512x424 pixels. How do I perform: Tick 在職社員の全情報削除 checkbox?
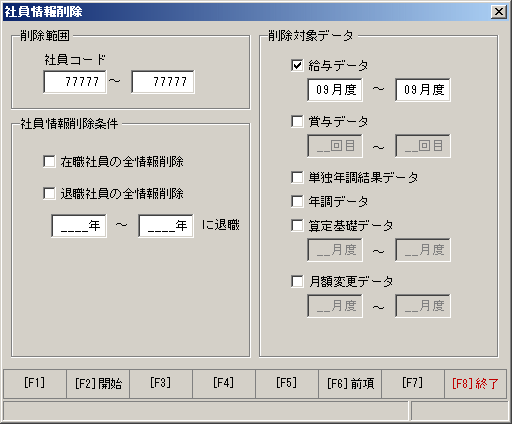coord(49,162)
